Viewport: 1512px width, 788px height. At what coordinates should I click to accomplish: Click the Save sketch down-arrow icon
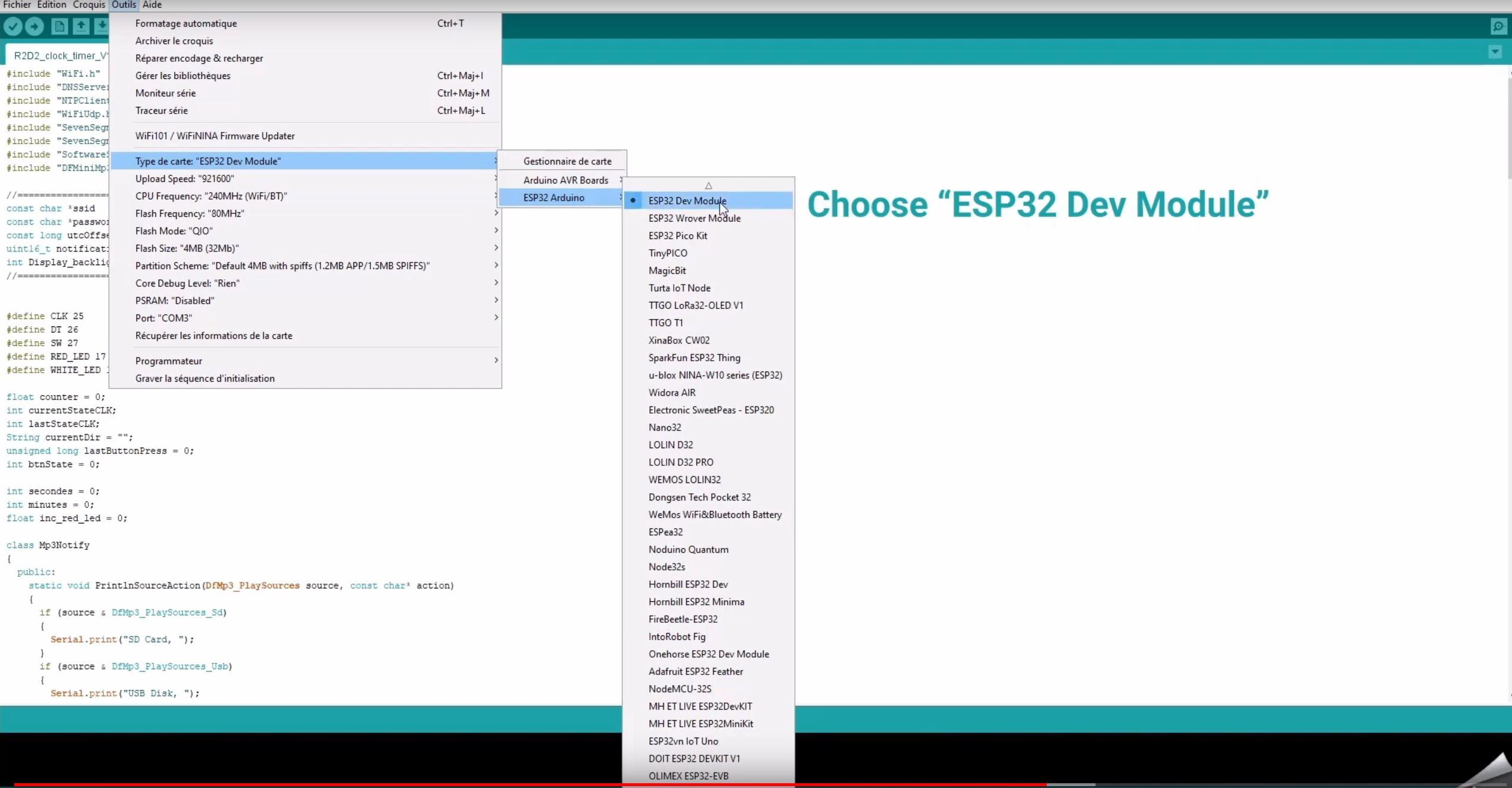[102, 26]
